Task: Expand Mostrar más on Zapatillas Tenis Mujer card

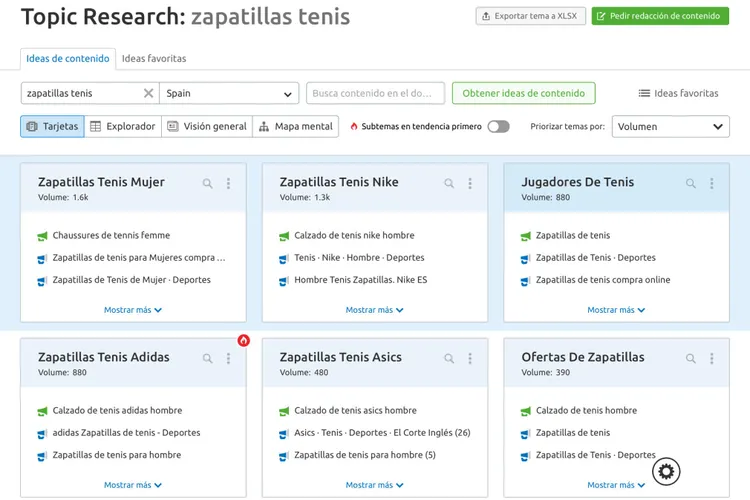Action: tap(133, 310)
